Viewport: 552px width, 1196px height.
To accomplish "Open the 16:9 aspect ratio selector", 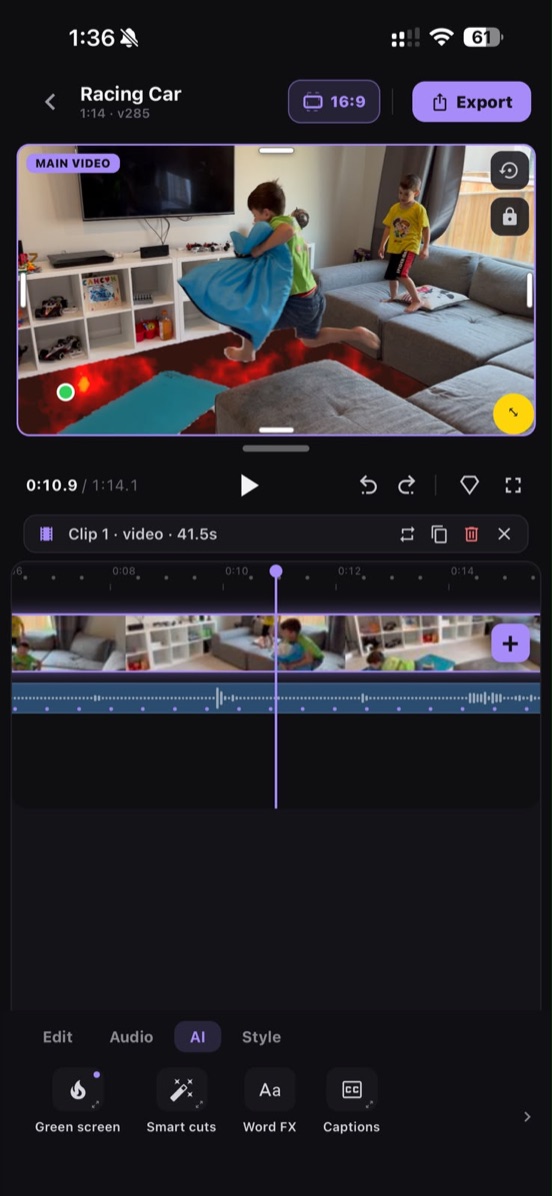I will click(334, 101).
